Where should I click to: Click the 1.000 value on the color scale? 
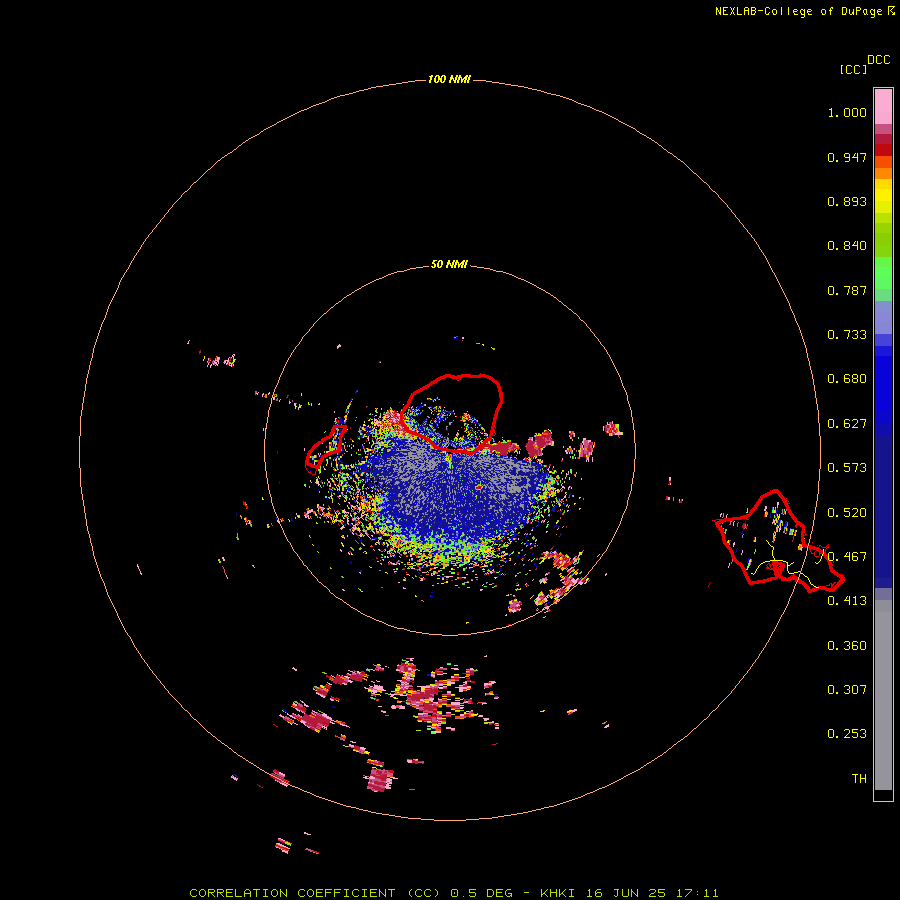point(847,112)
